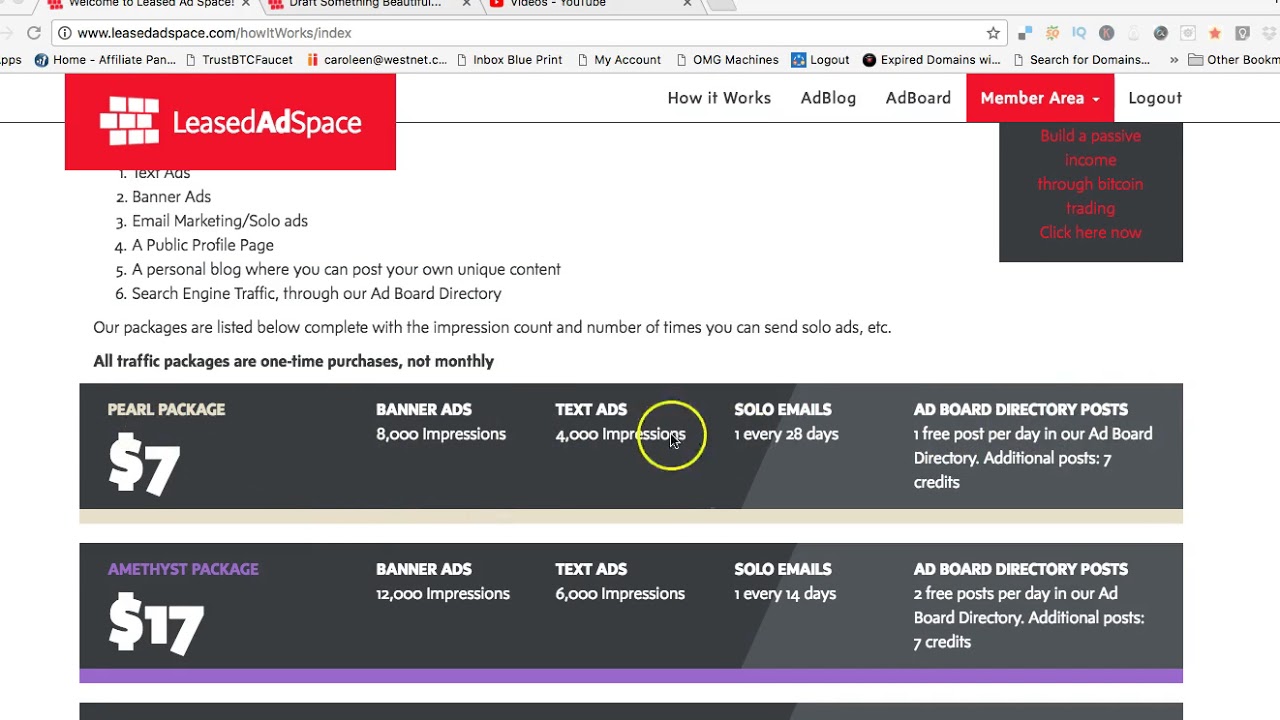Image resolution: width=1280 pixels, height=720 pixels.
Task: Open the blue squares extension icon
Action: click(x=1025, y=33)
